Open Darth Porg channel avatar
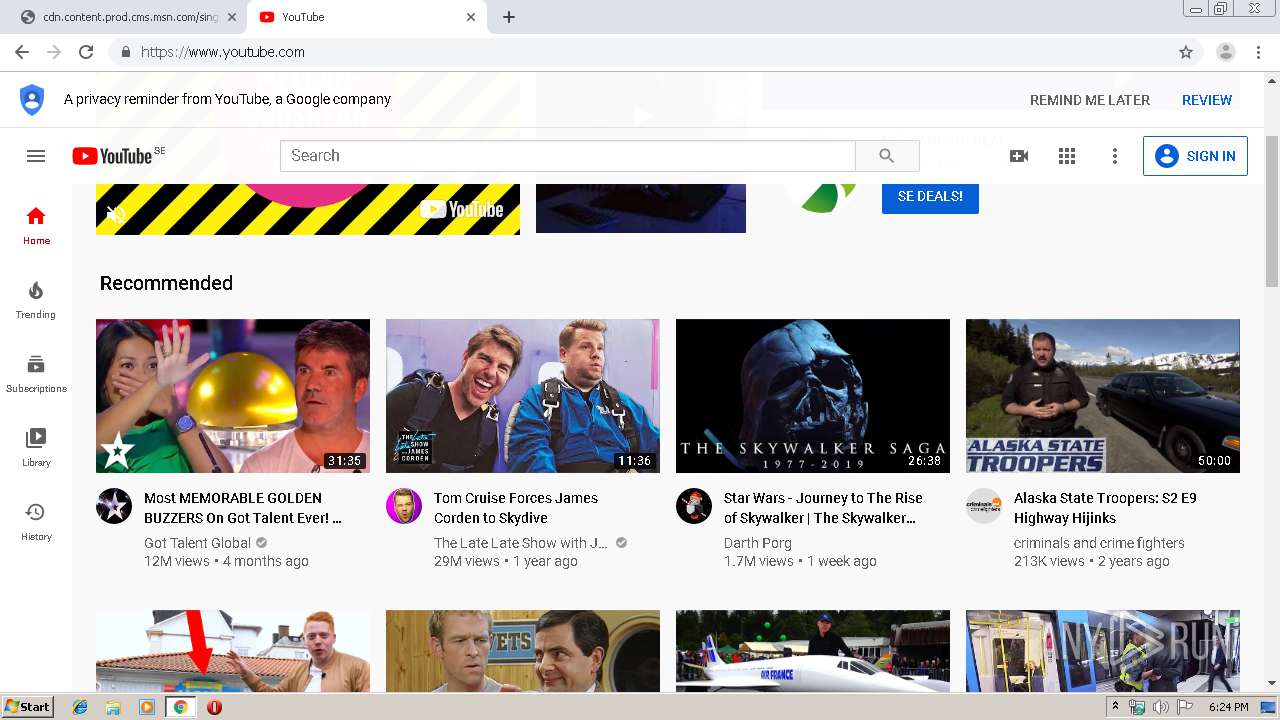Screen dimensions: 1280x720 tap(694, 506)
